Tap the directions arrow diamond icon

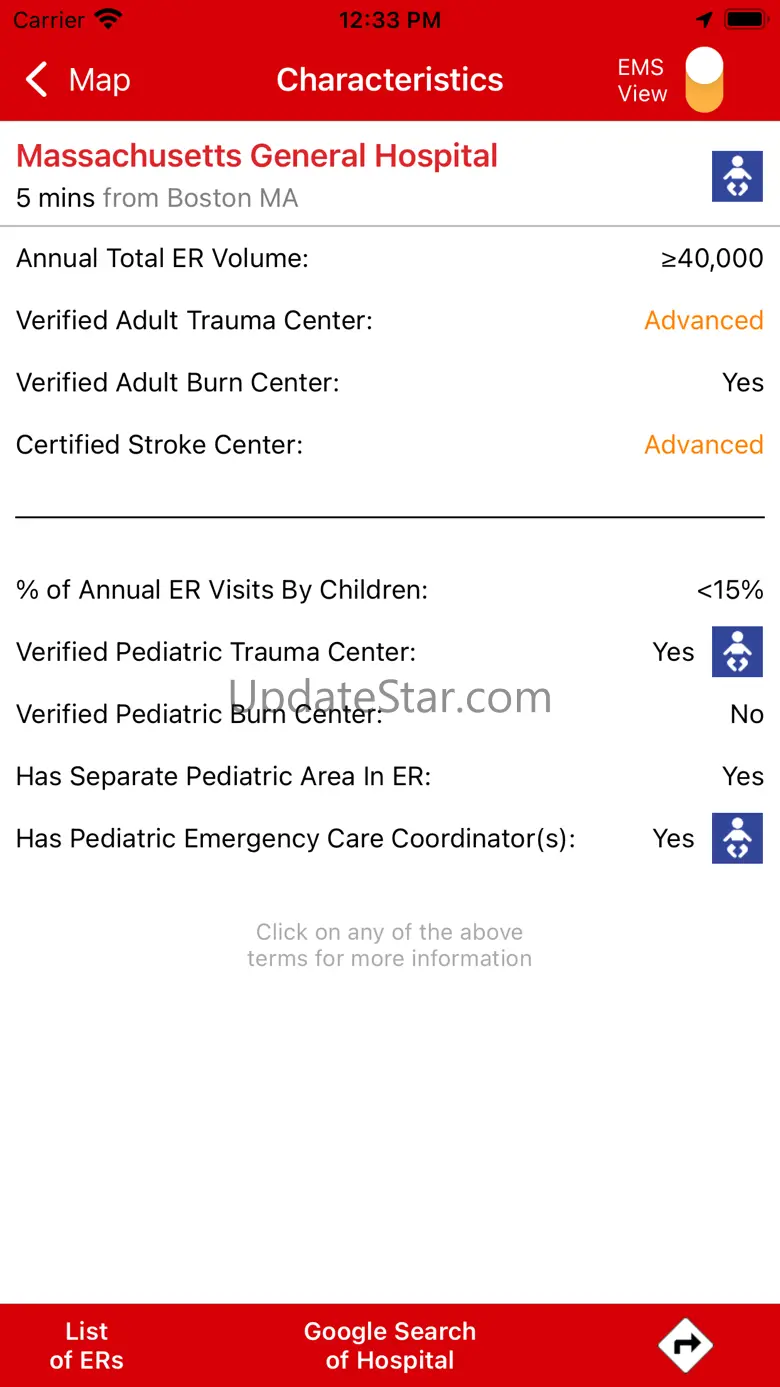[686, 1345]
